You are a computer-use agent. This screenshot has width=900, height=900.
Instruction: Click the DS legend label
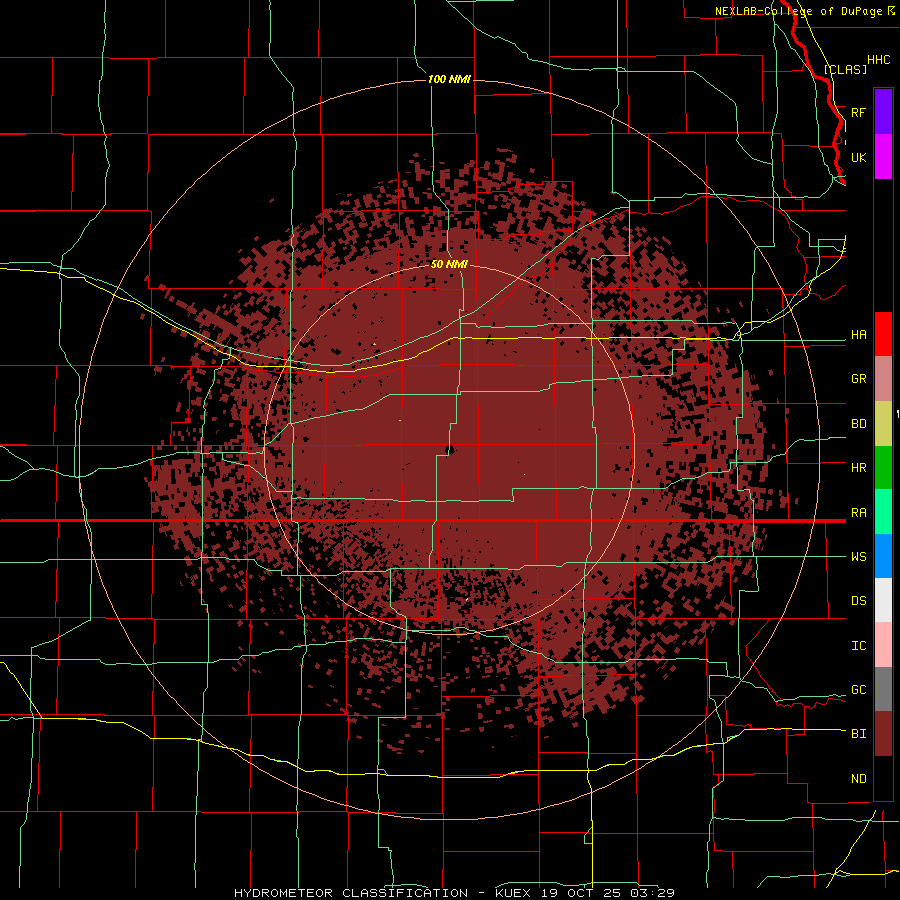pyautogui.click(x=858, y=601)
